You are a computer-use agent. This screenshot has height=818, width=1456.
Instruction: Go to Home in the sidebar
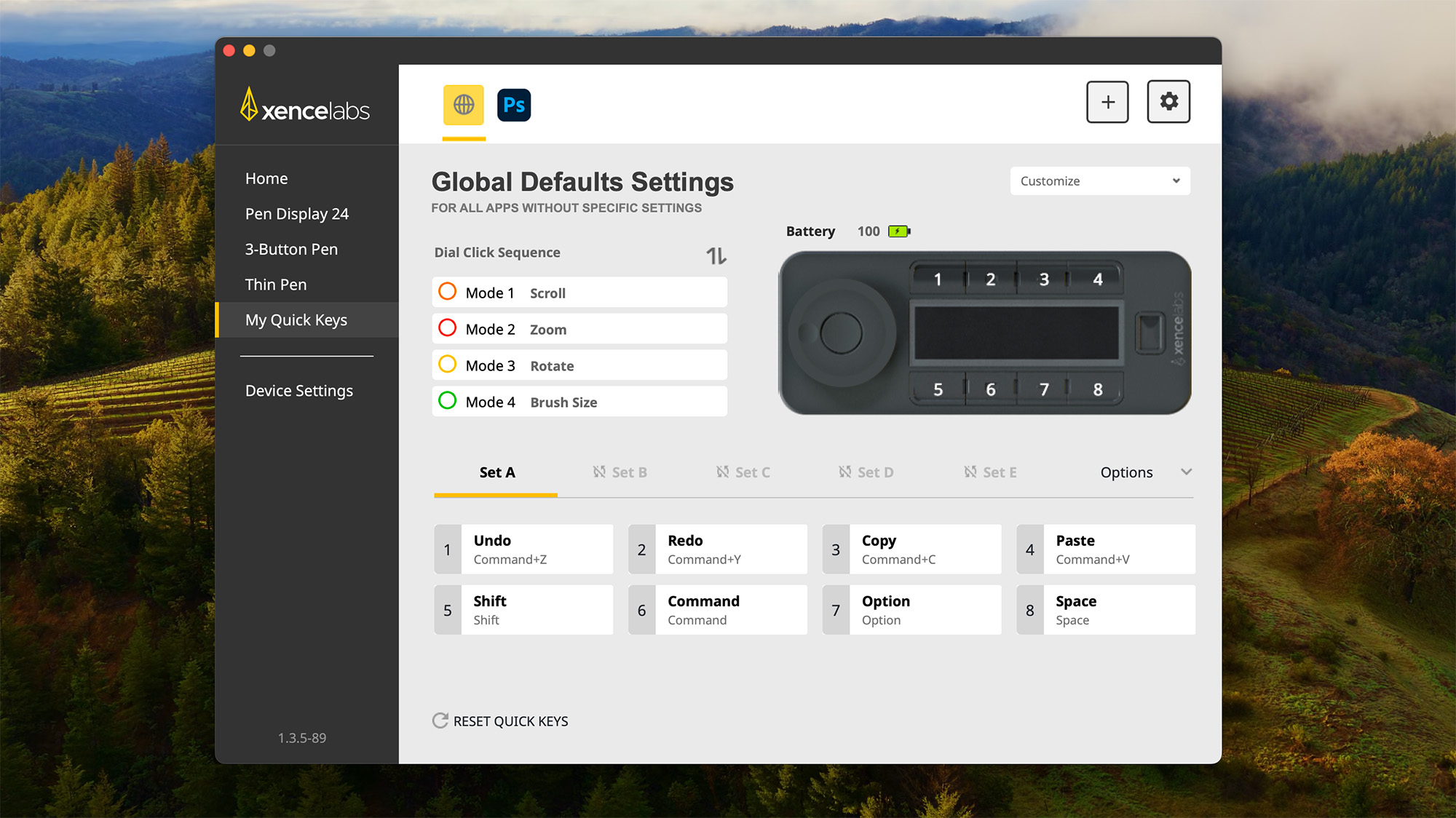point(266,178)
